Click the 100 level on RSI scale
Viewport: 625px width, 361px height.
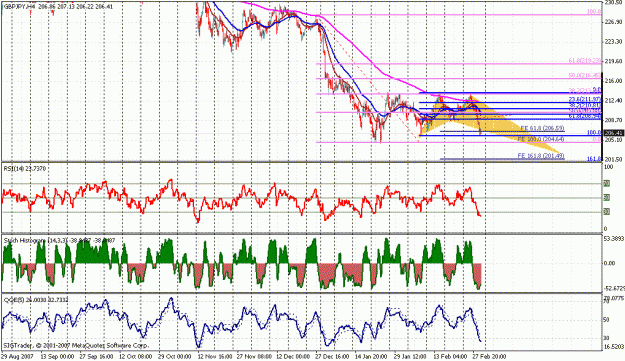[609, 167]
